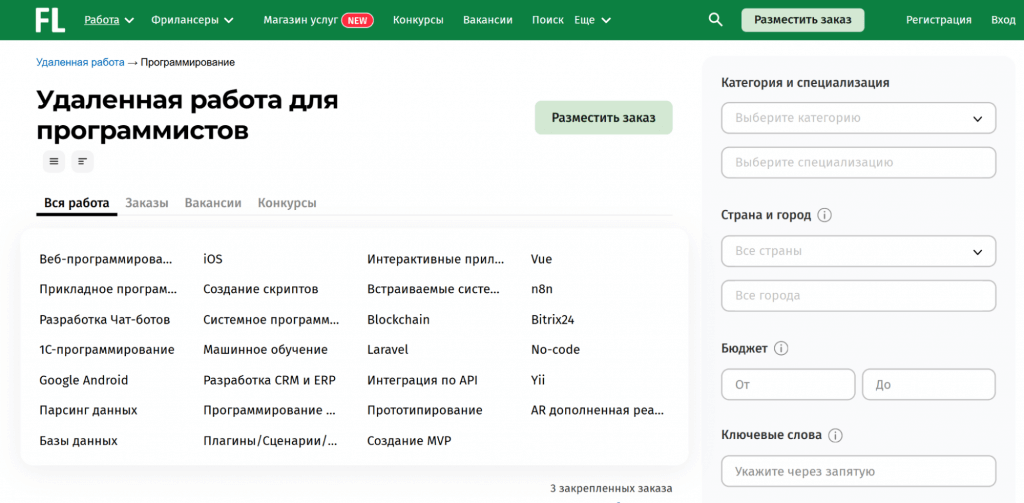The width and height of the screenshot is (1024, 503).
Task: Go to Вакансии in top navigation
Action: (487, 20)
